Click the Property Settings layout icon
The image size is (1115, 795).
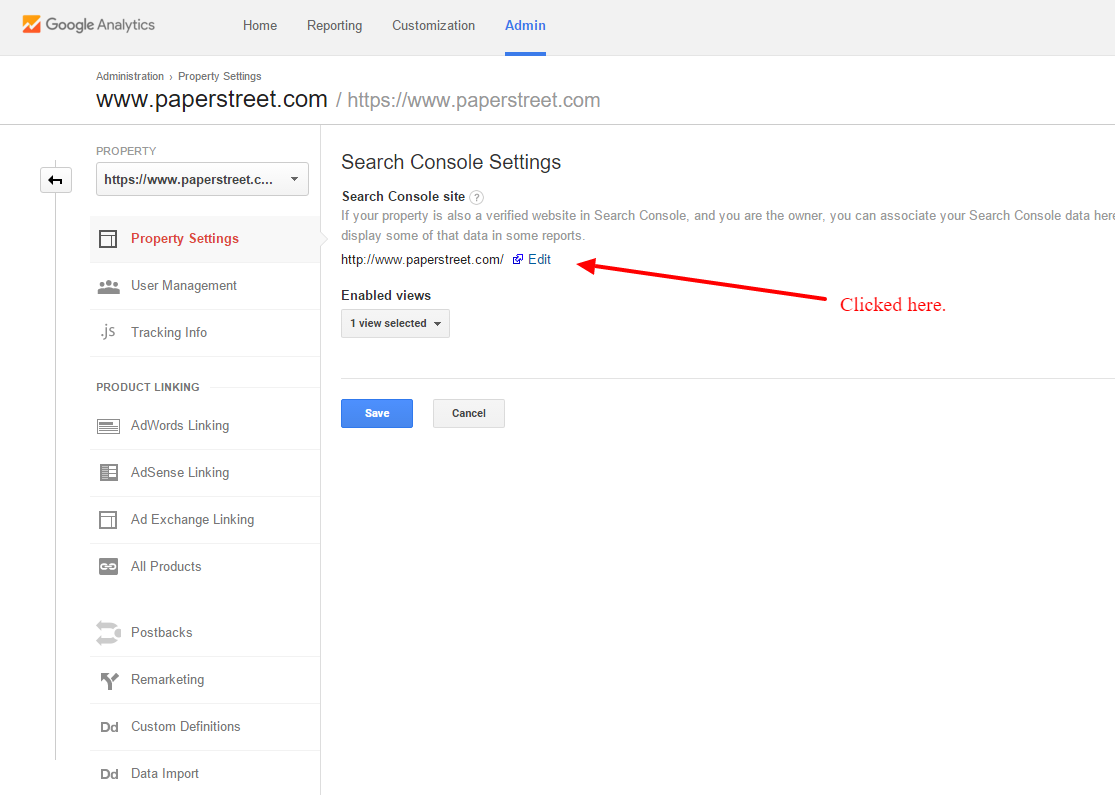pos(108,239)
